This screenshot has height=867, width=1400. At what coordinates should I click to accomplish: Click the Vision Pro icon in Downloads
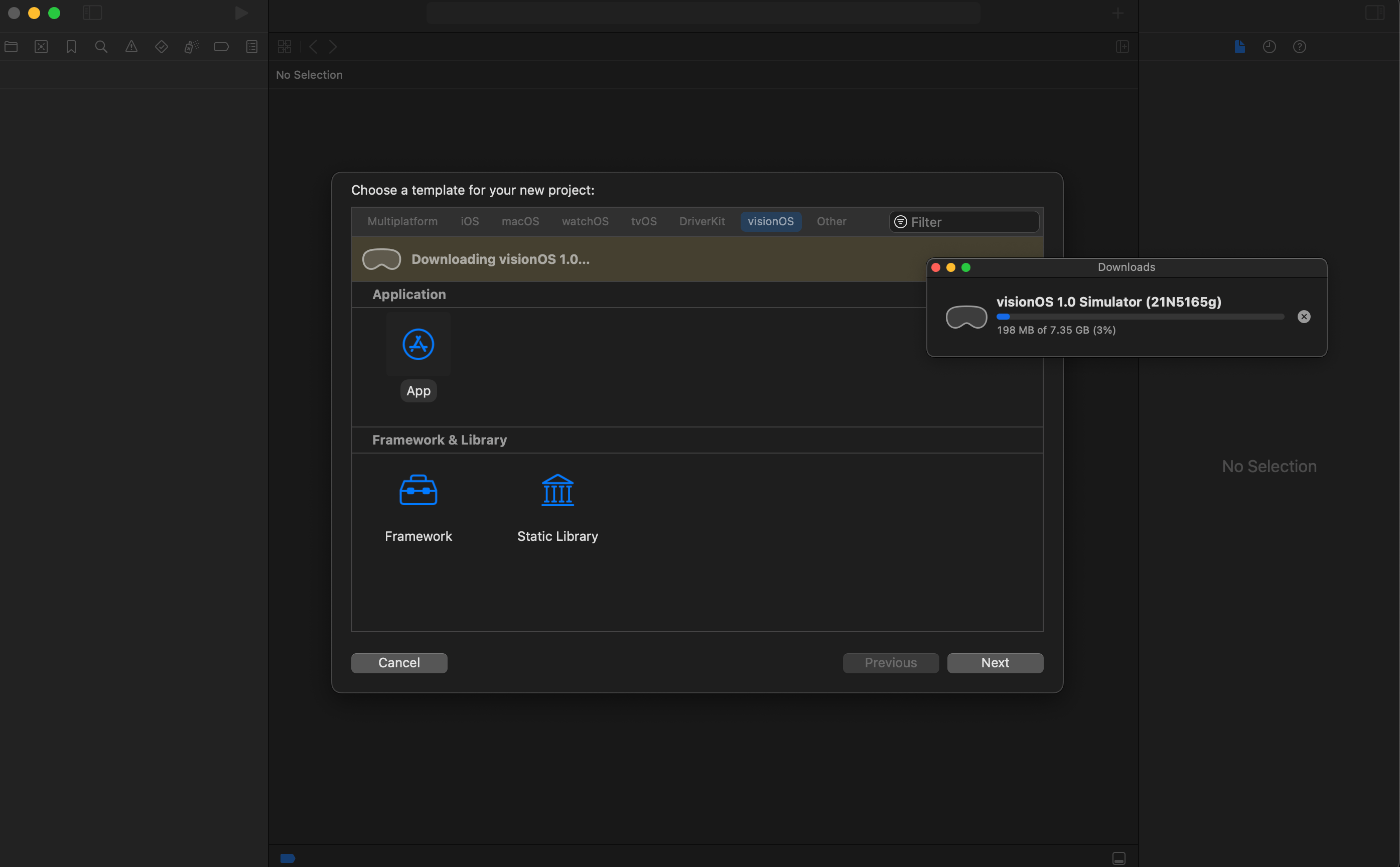tap(967, 317)
